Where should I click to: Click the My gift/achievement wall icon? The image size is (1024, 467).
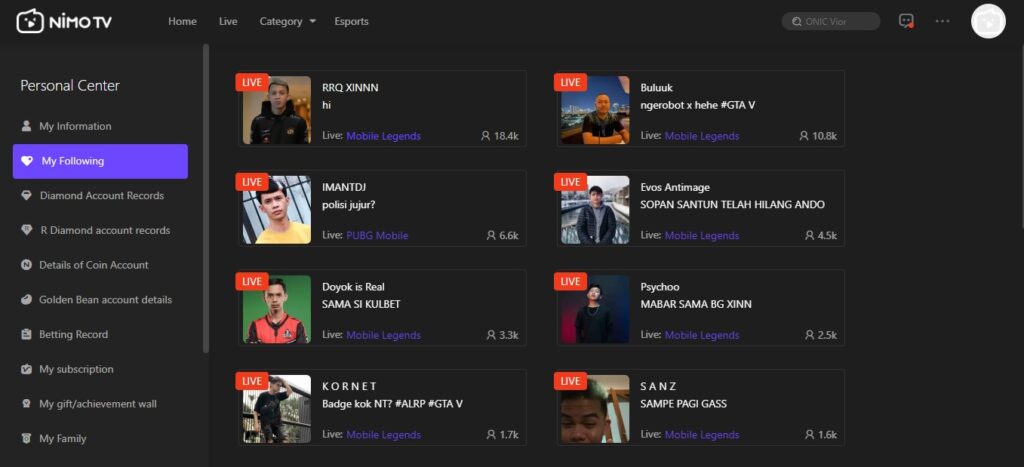[x=26, y=404]
